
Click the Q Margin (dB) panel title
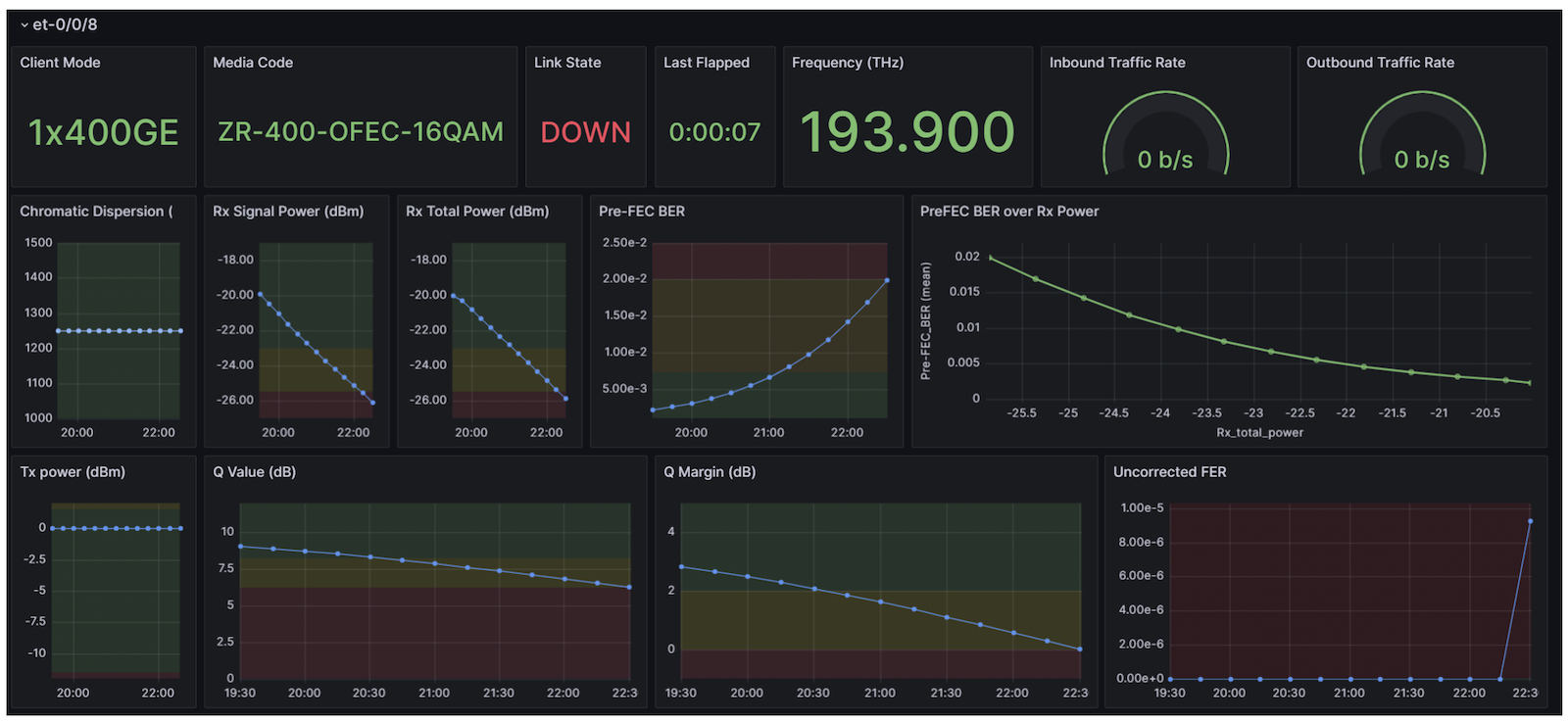[710, 472]
